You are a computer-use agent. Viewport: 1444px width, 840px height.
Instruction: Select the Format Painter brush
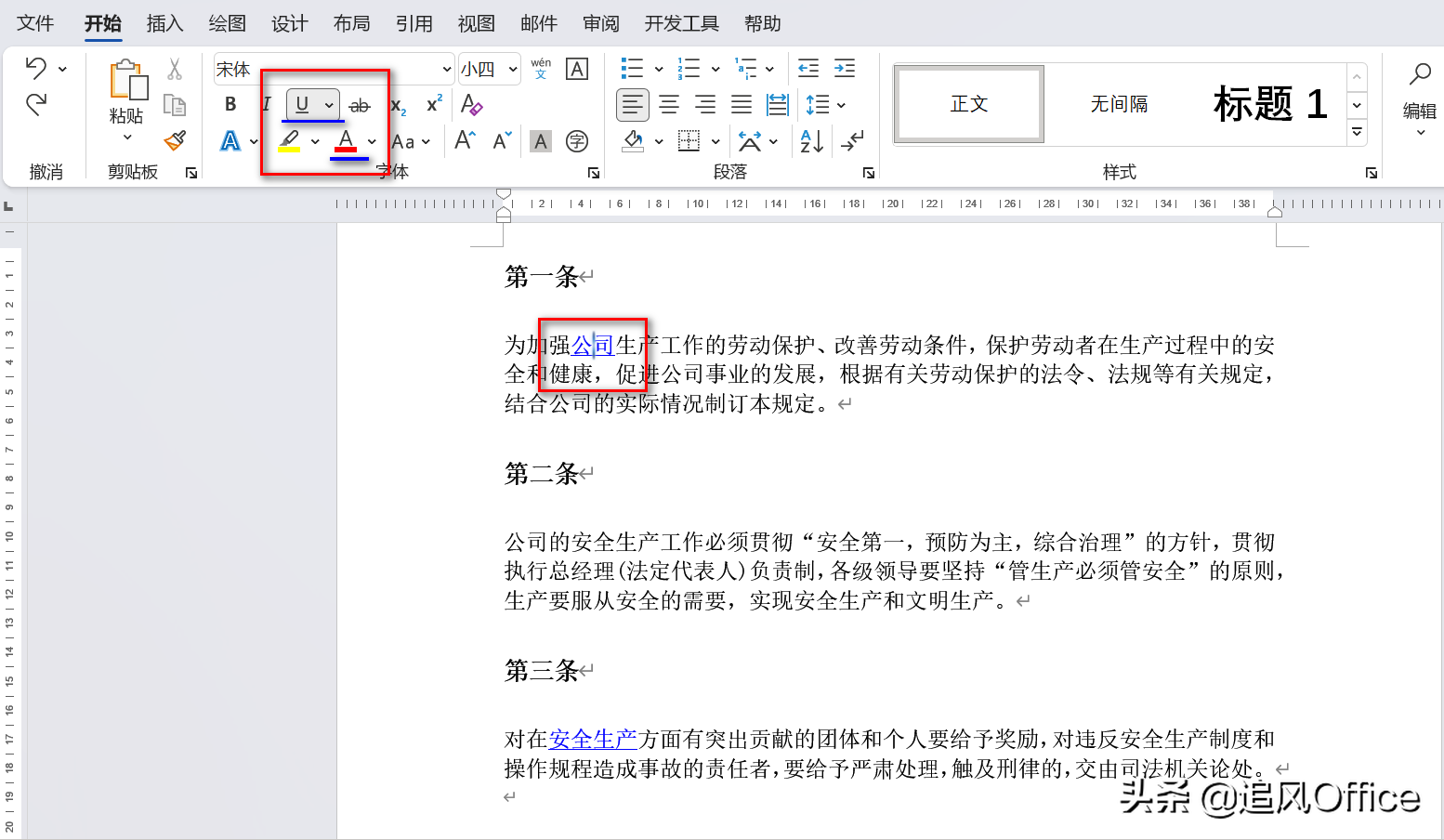coord(175,140)
